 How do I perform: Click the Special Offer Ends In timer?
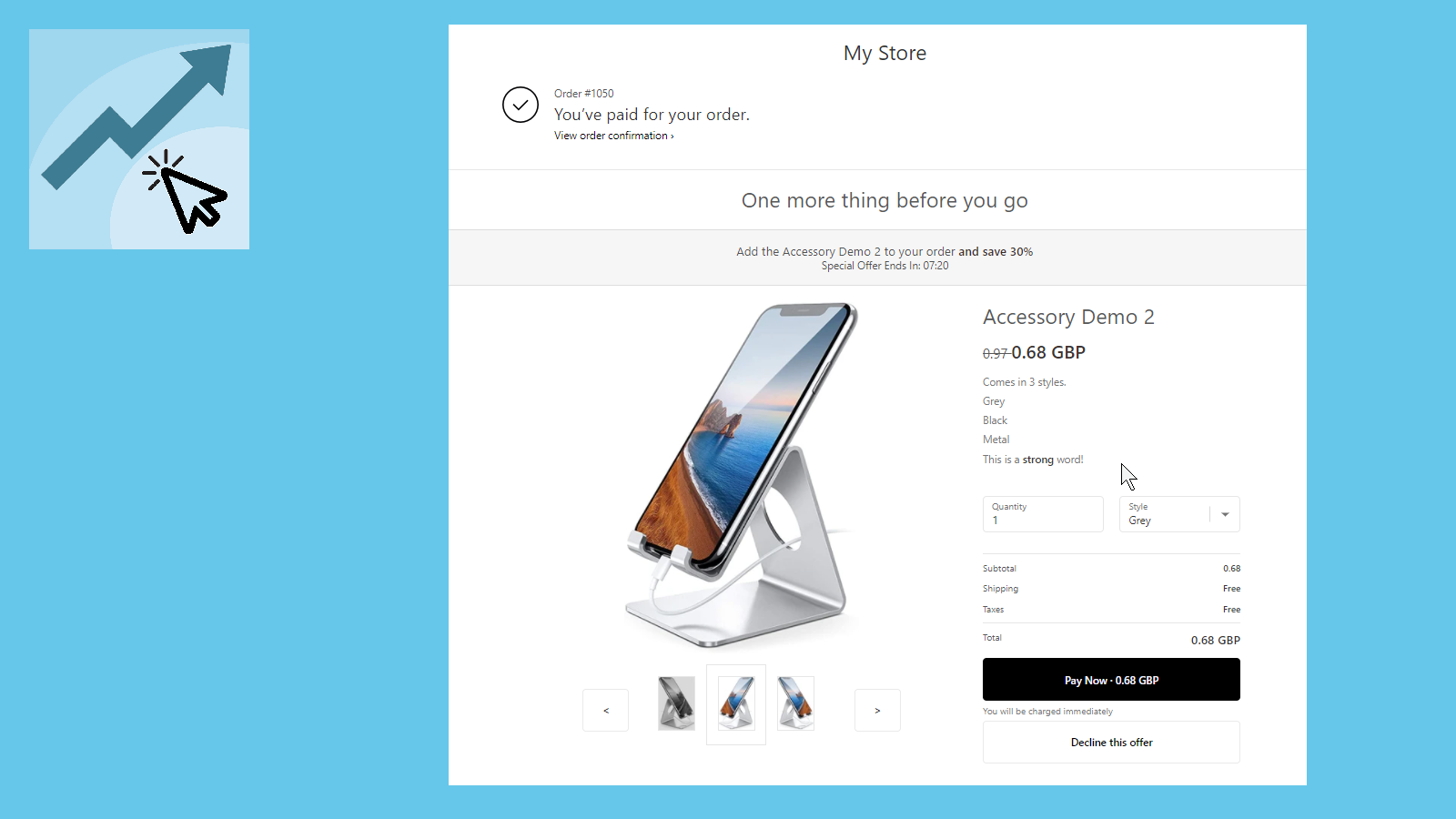click(x=885, y=266)
